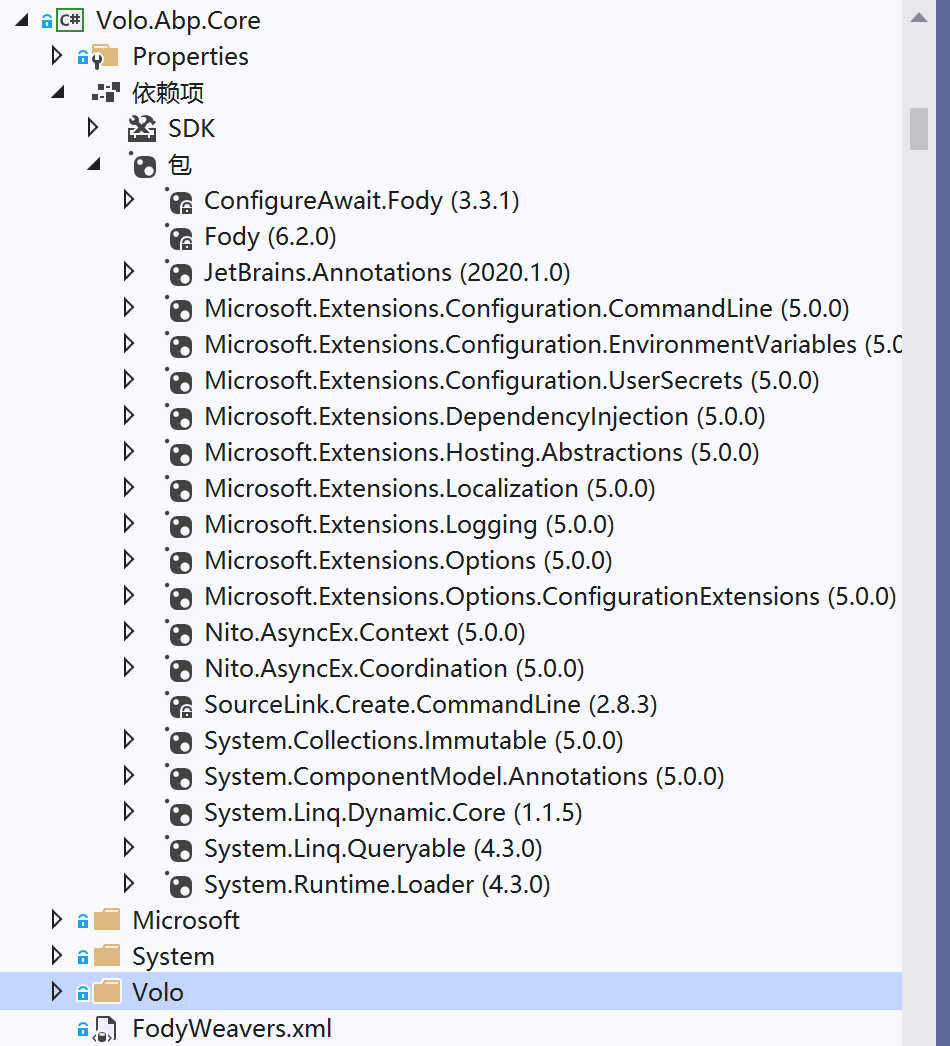
Task: Select Microsoft.Extensions.Localization (5.0.0)
Action: click(x=430, y=489)
